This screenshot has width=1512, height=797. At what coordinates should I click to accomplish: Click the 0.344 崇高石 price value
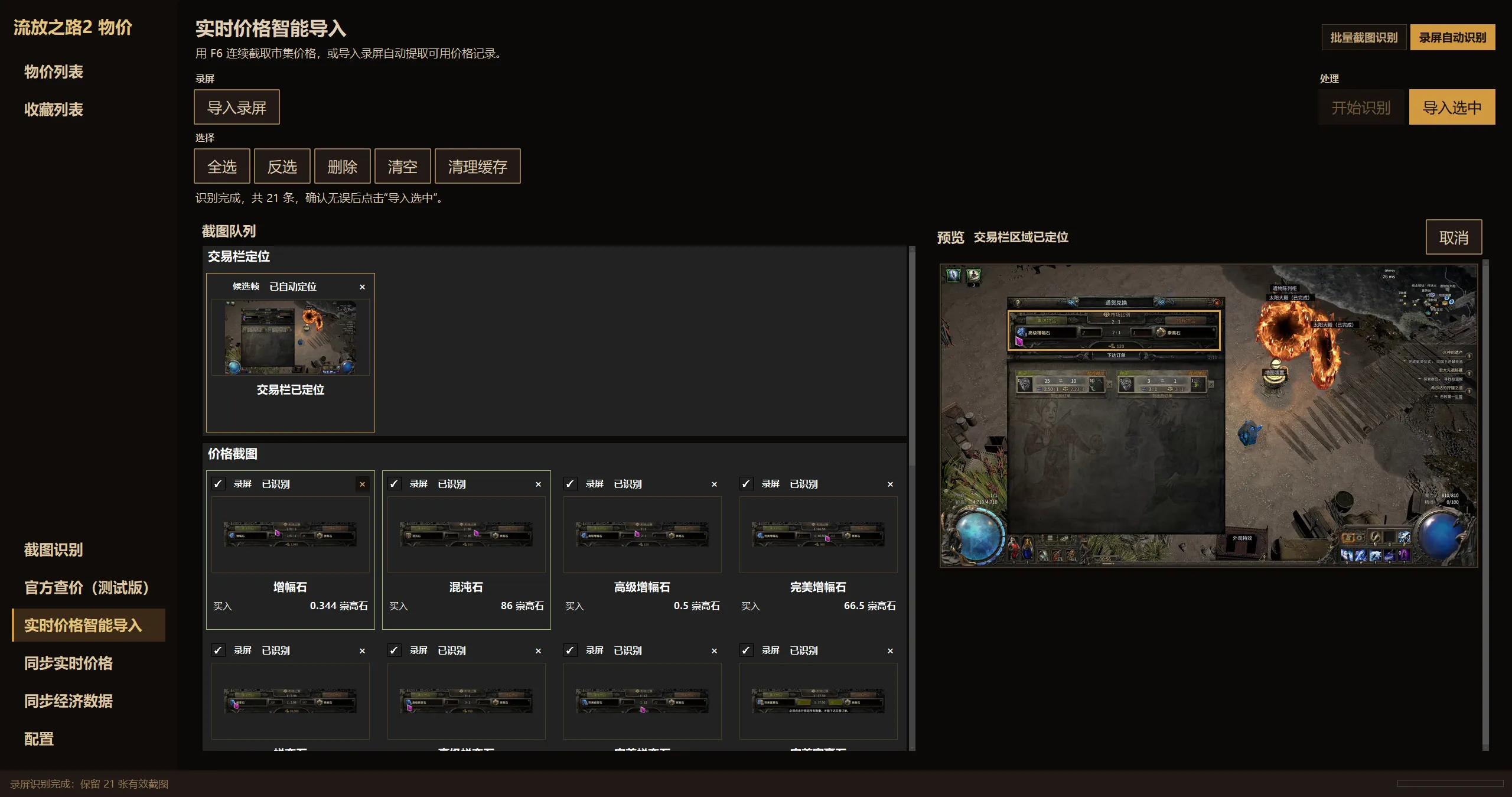338,606
